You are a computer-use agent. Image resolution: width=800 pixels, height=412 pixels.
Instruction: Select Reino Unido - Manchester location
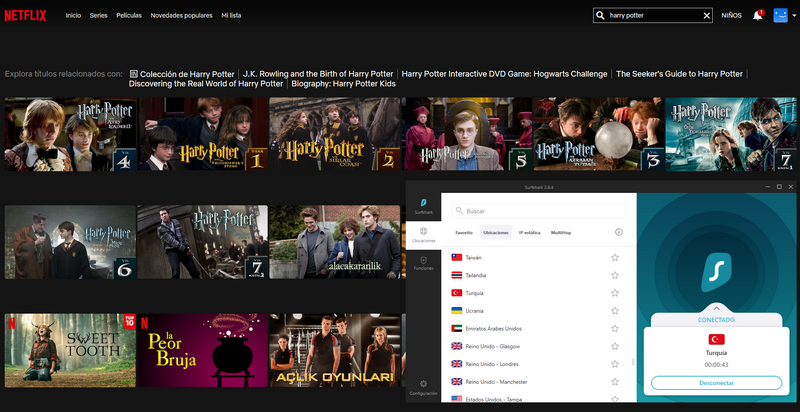click(x=538, y=382)
